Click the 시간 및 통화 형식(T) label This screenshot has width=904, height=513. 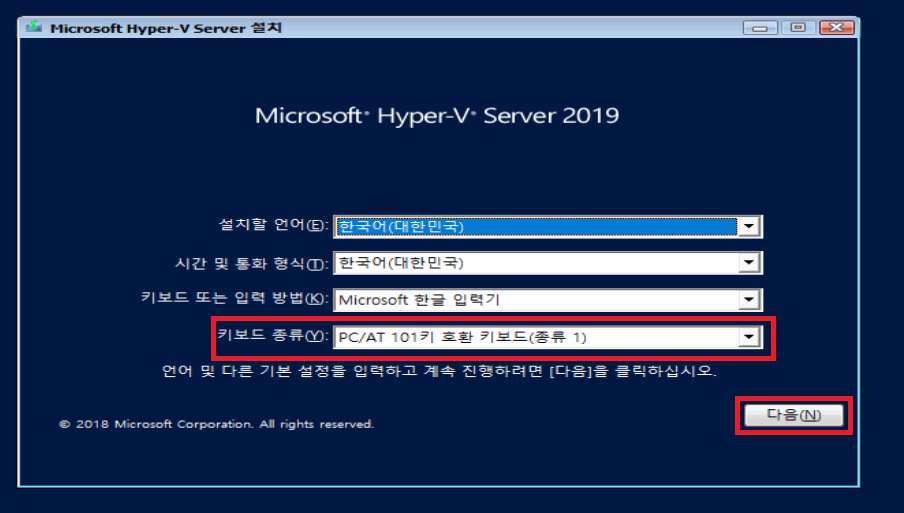[252, 263]
